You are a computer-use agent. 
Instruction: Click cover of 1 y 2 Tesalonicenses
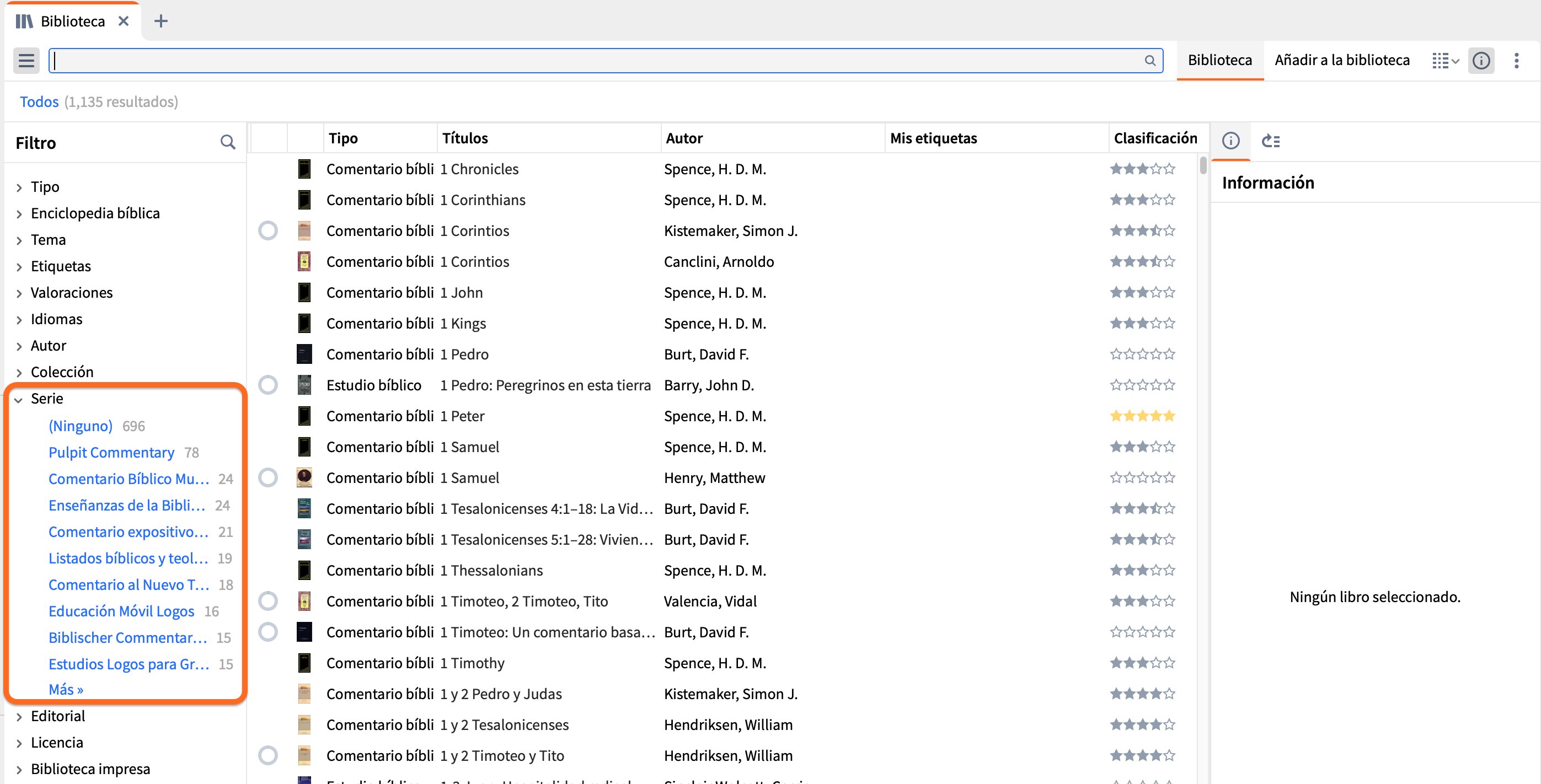[x=304, y=724]
